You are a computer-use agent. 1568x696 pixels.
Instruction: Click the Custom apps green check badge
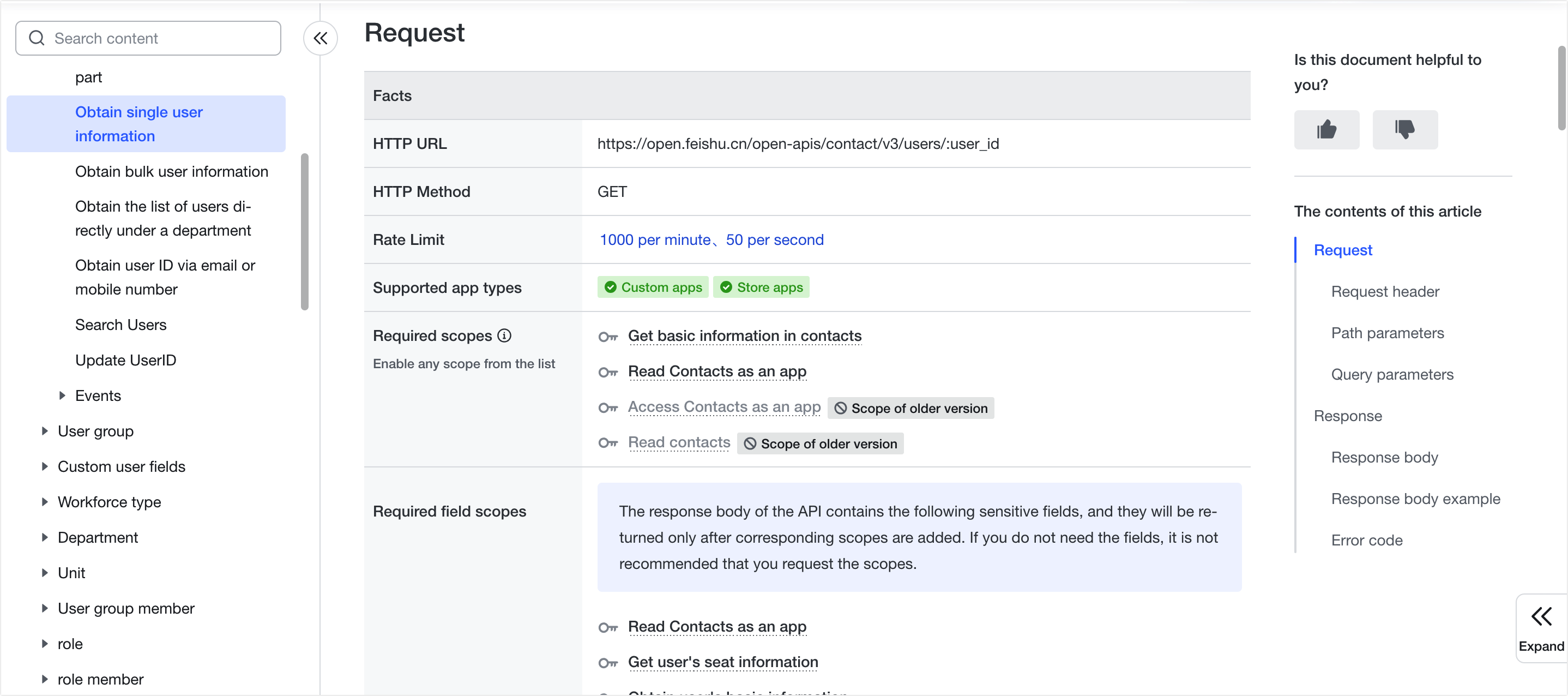653,287
